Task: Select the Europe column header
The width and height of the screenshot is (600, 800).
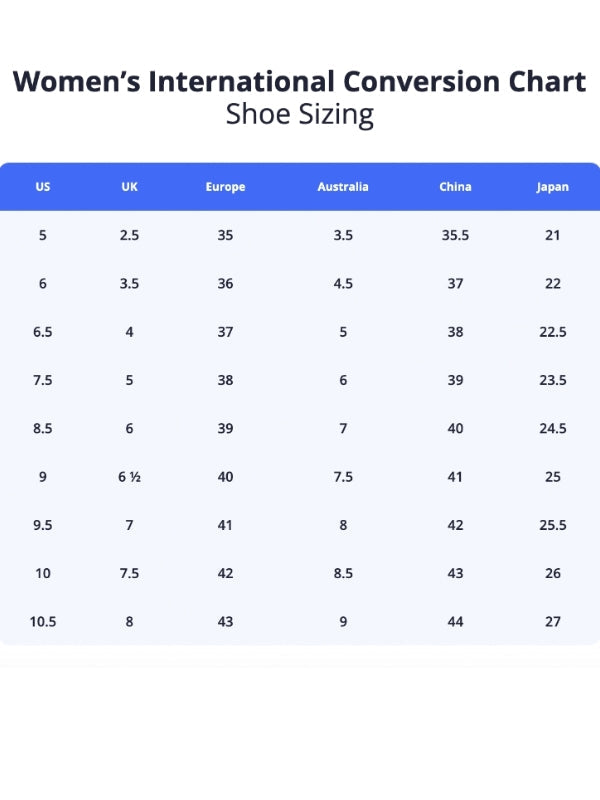Action: (x=225, y=187)
